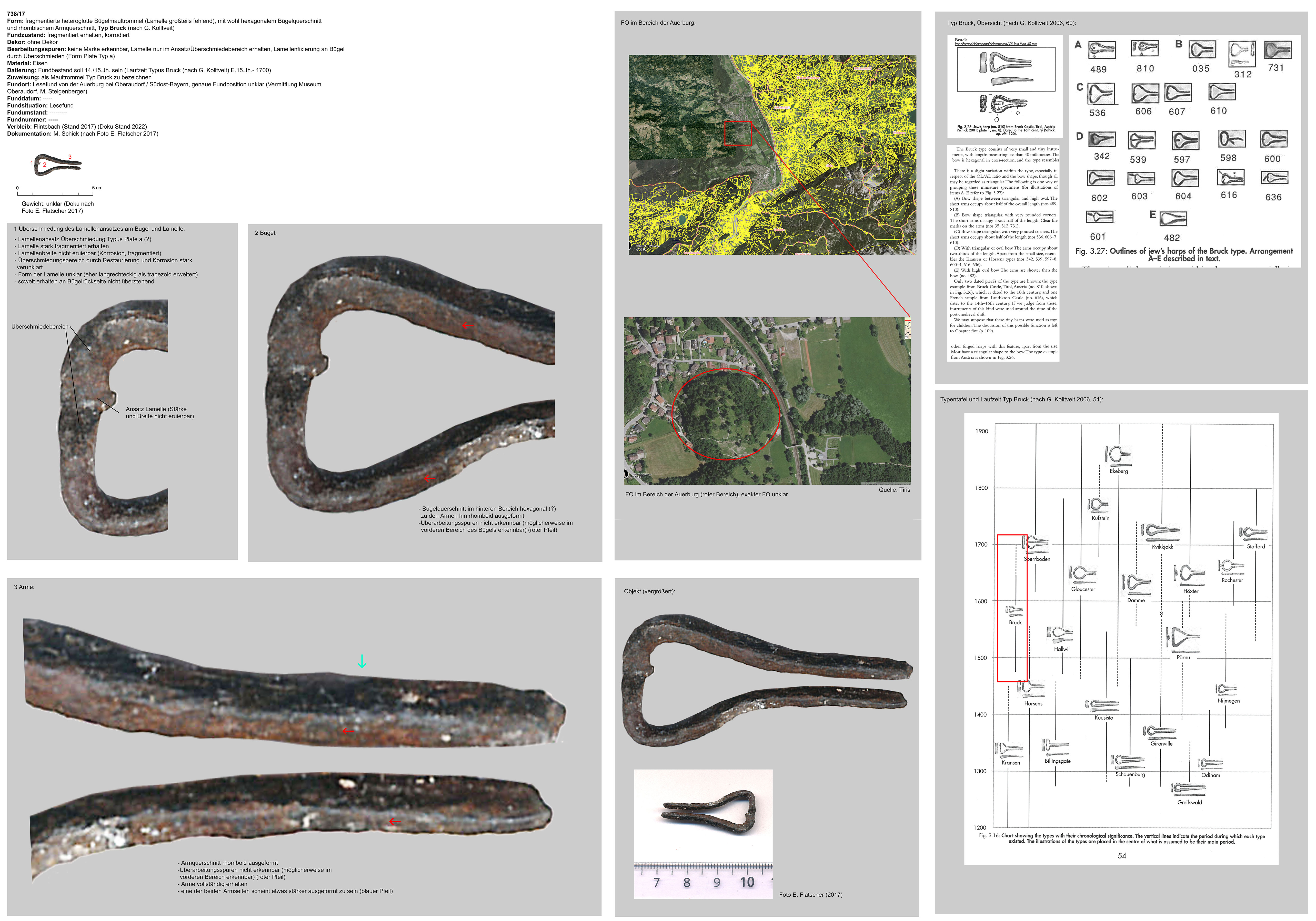Select harp outline numbered 482 in group E
Screen dimensions: 1316x921
[x=1173, y=219]
